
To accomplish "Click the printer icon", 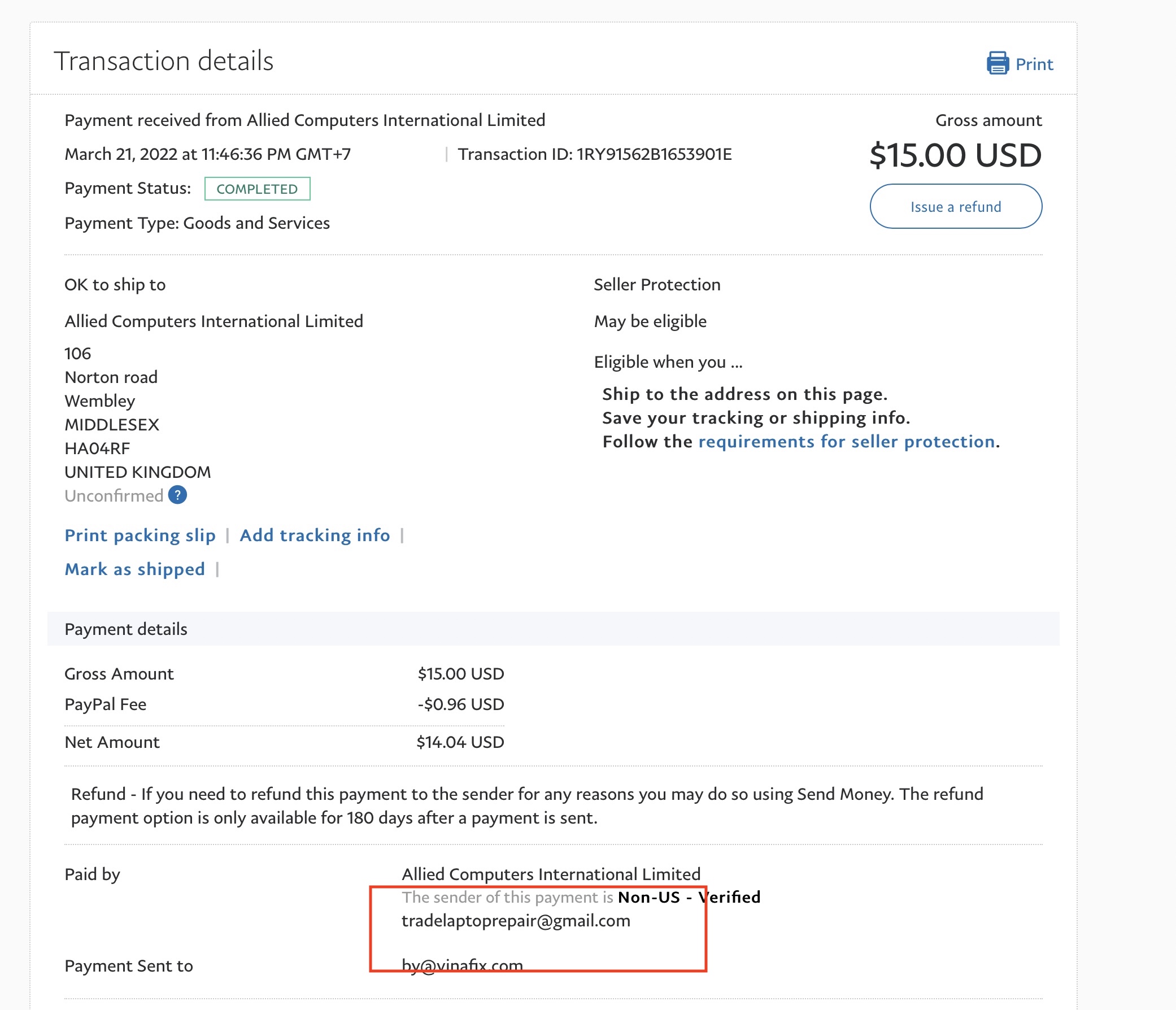I will coord(997,63).
